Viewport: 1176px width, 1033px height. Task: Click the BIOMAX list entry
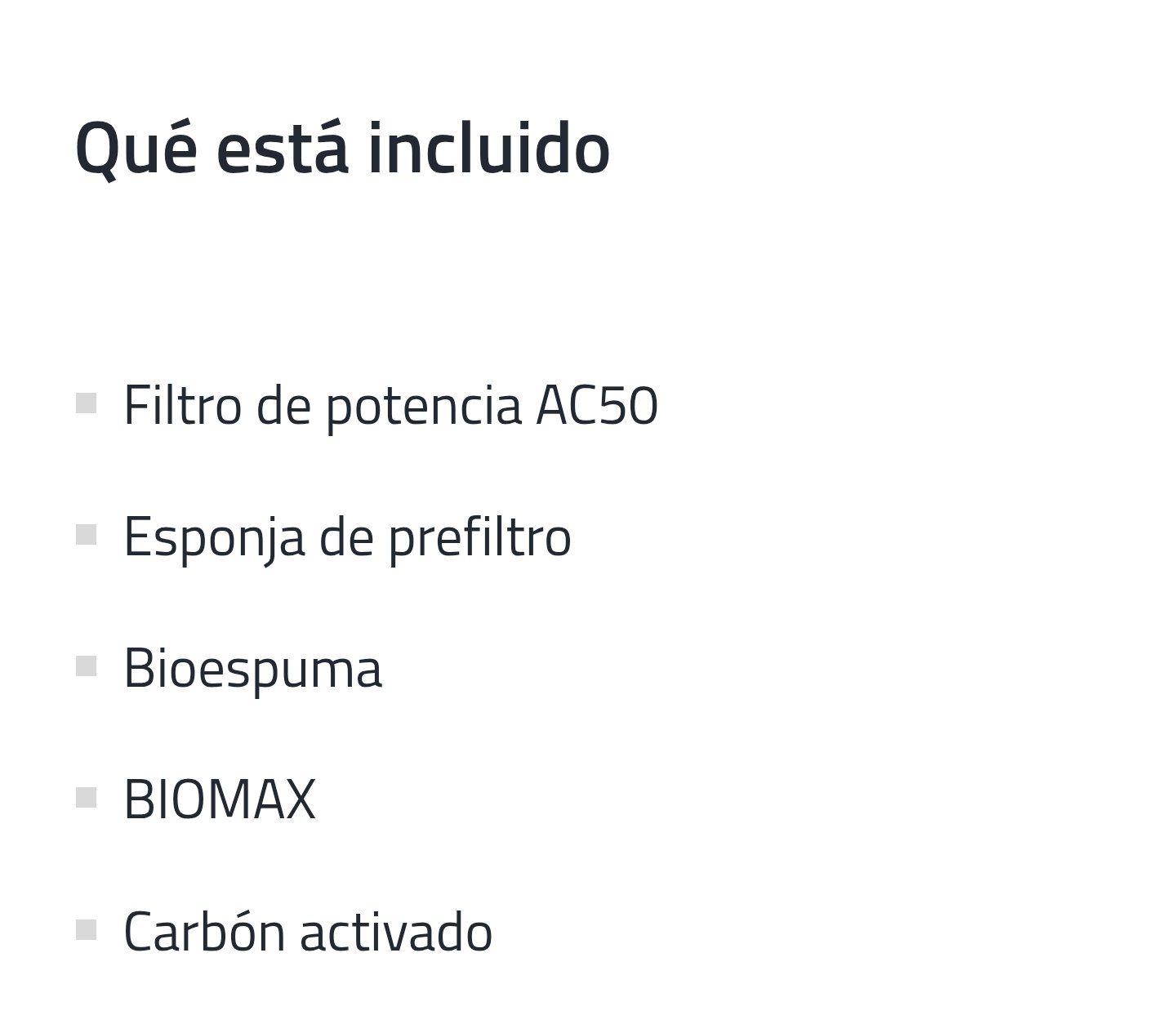pos(220,799)
